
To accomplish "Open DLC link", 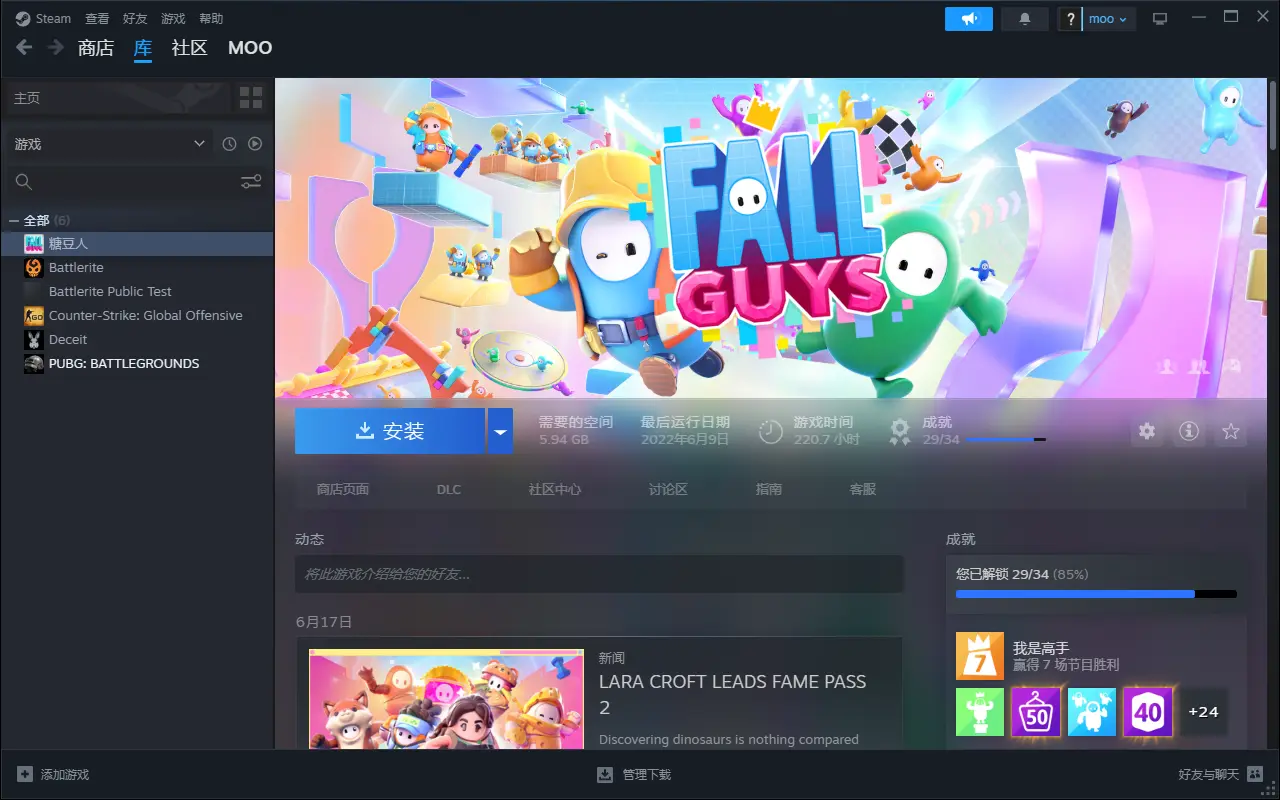I will (x=449, y=489).
